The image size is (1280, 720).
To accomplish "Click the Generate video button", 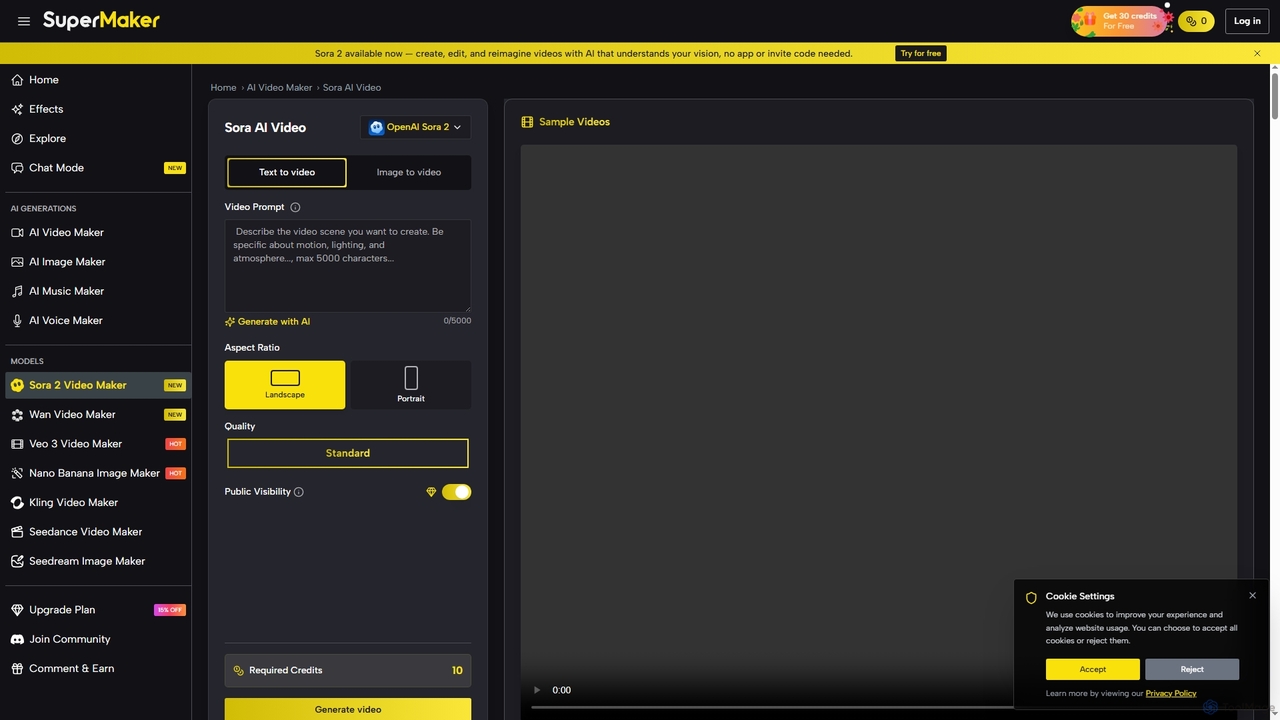I will pos(348,708).
